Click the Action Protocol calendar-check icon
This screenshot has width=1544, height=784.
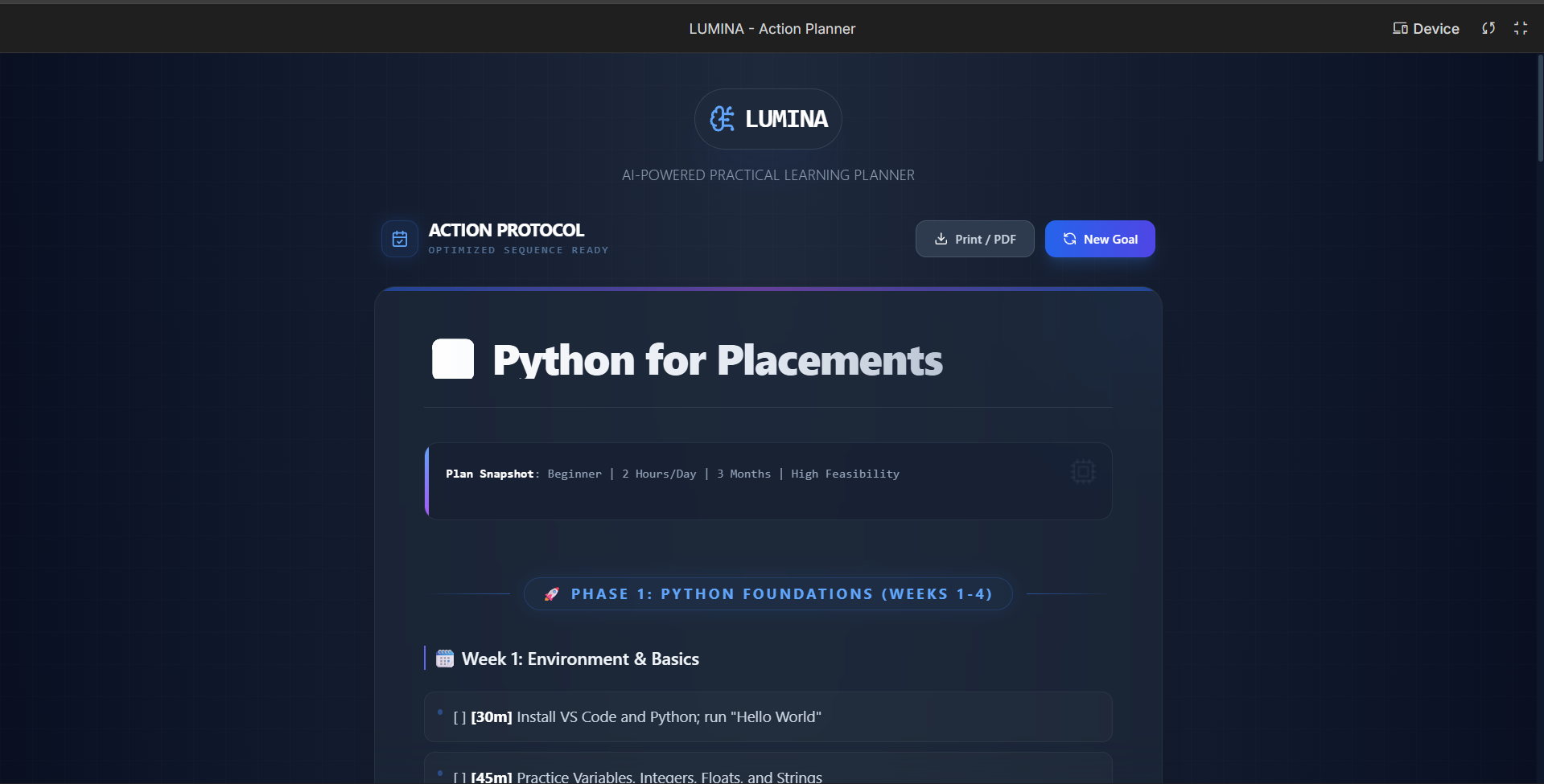point(400,239)
